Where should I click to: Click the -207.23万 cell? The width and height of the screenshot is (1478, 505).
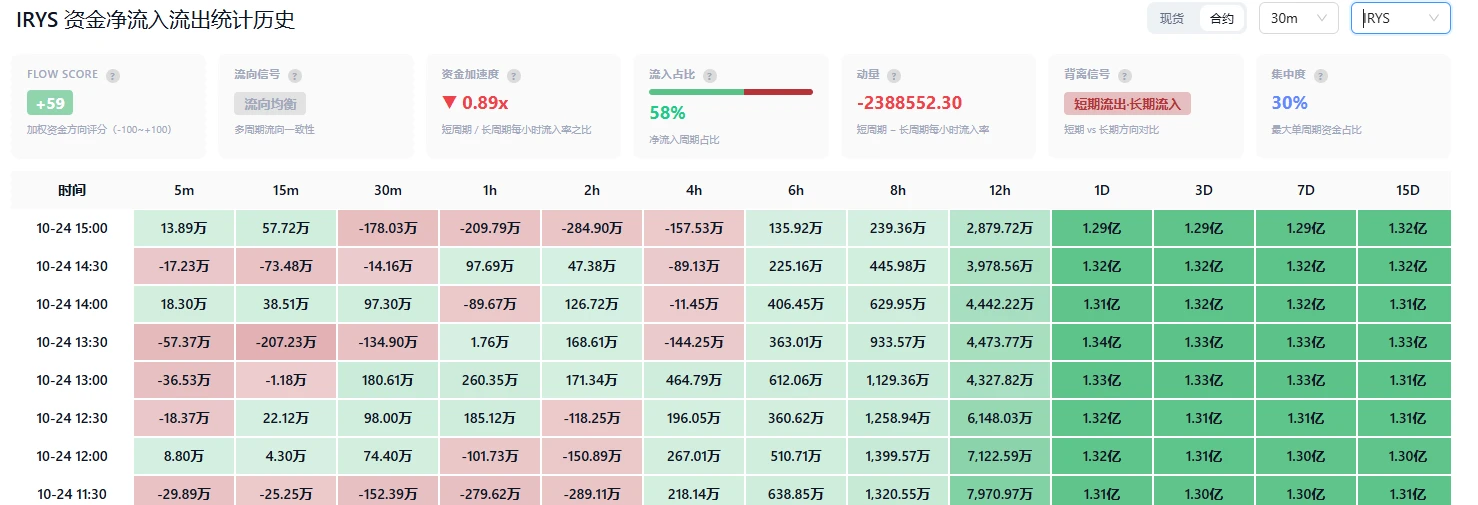286,342
